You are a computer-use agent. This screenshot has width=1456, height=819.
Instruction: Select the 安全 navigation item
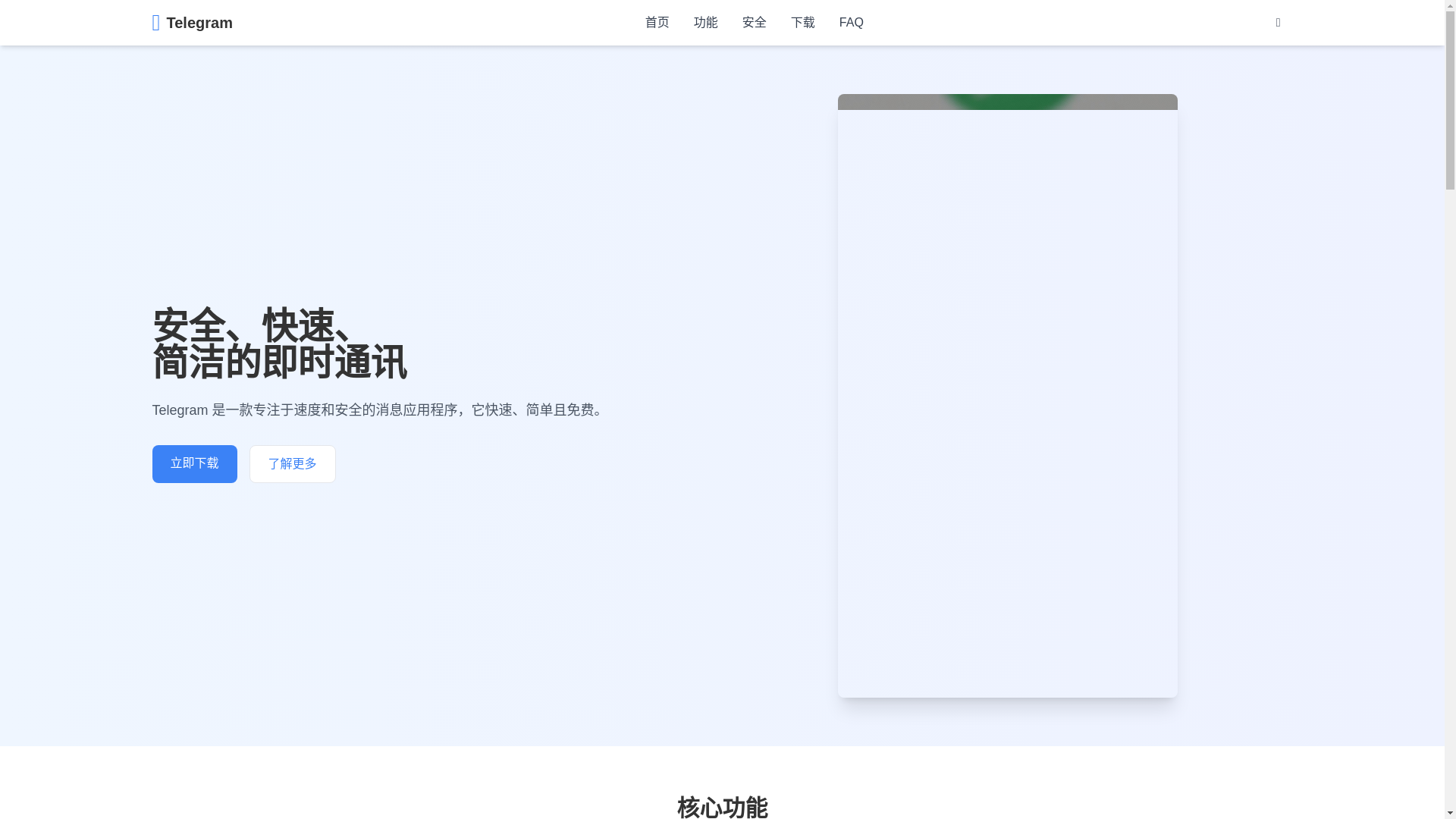pos(754,23)
